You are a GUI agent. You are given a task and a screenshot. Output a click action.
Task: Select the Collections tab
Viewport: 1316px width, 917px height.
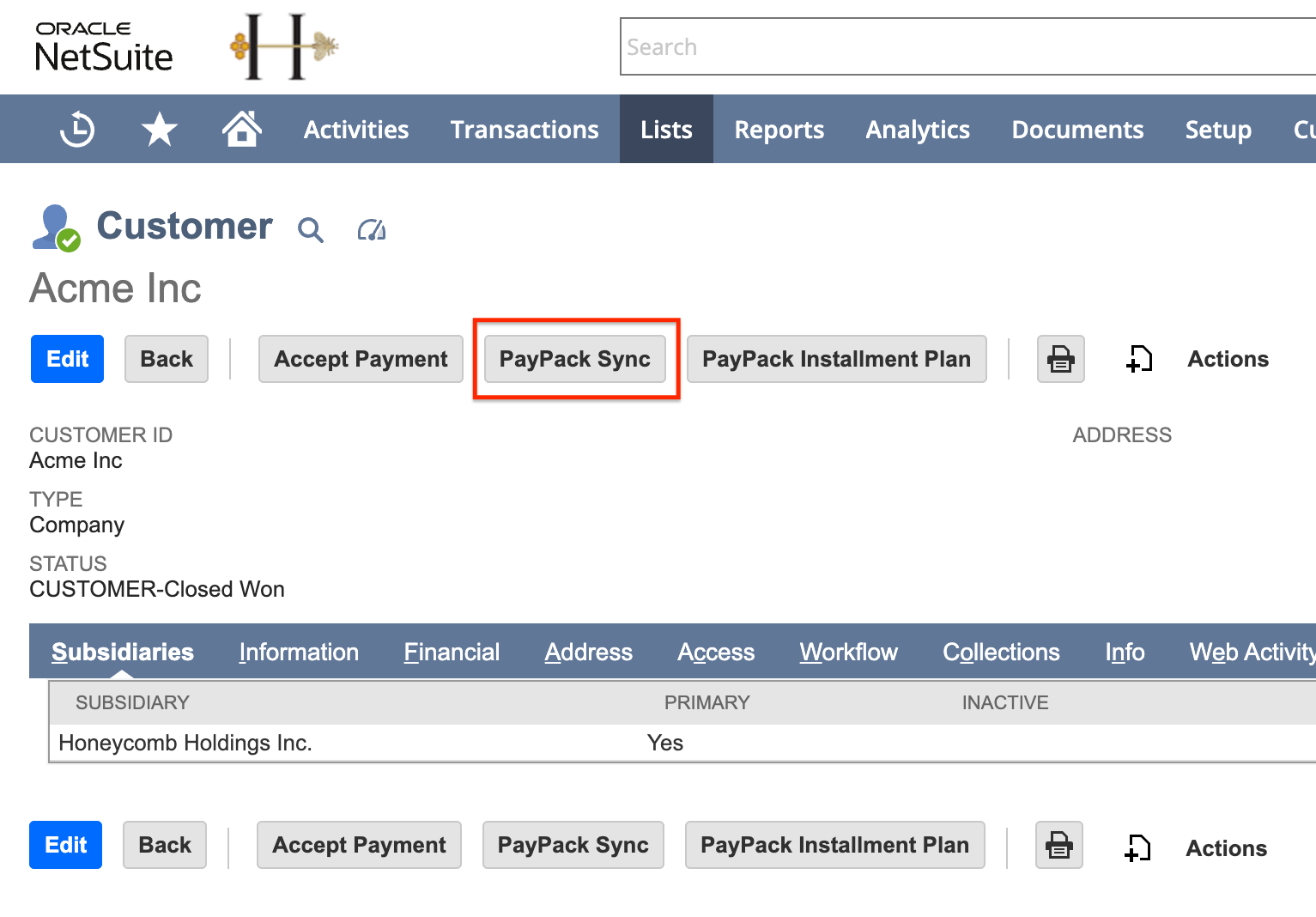[x=1001, y=653]
